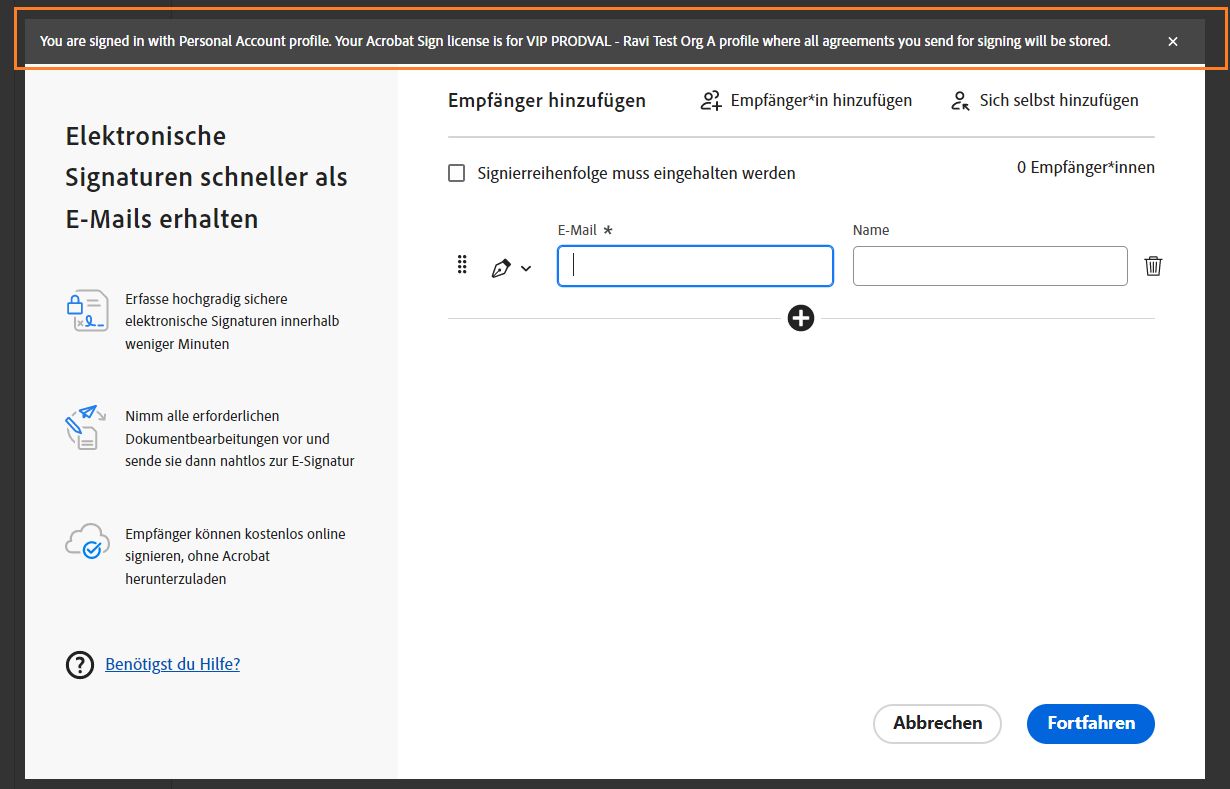Image resolution: width=1230 pixels, height=789 pixels.
Task: Grab the dotted drag handle of the recipient row
Action: 462,265
